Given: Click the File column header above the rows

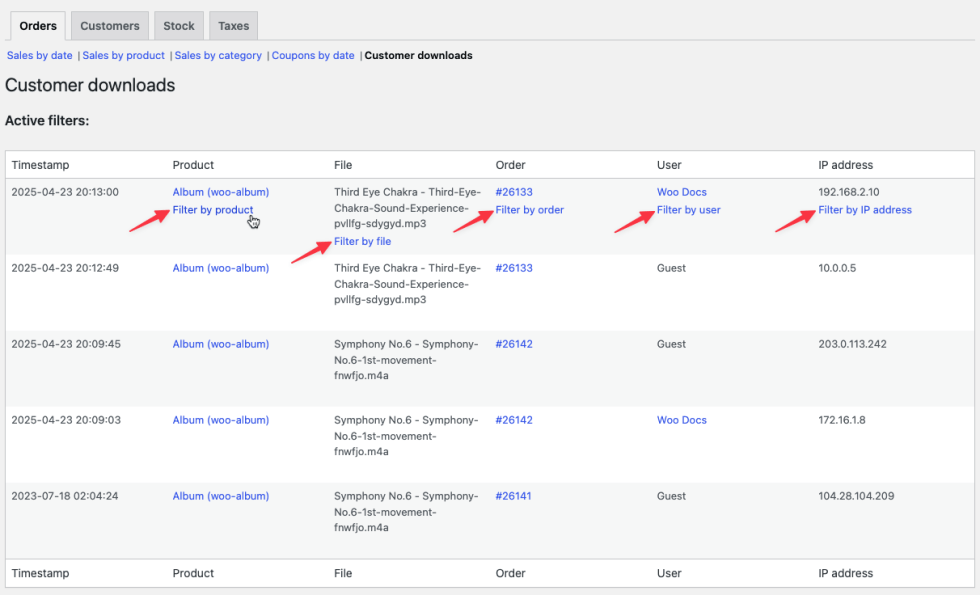Looking at the screenshot, I should (x=343, y=165).
